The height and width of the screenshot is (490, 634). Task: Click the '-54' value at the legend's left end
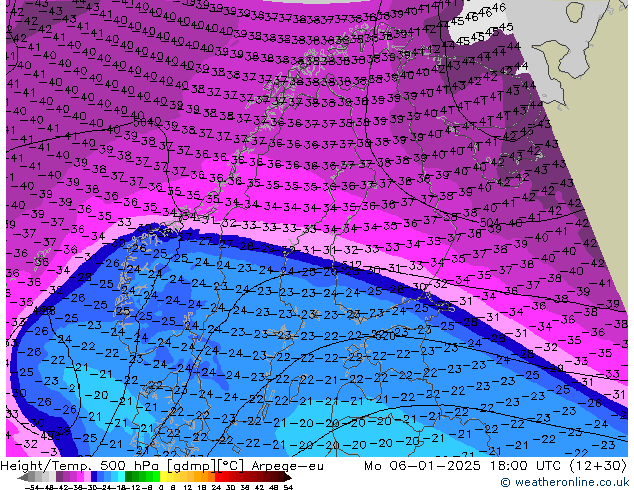(x=32, y=487)
